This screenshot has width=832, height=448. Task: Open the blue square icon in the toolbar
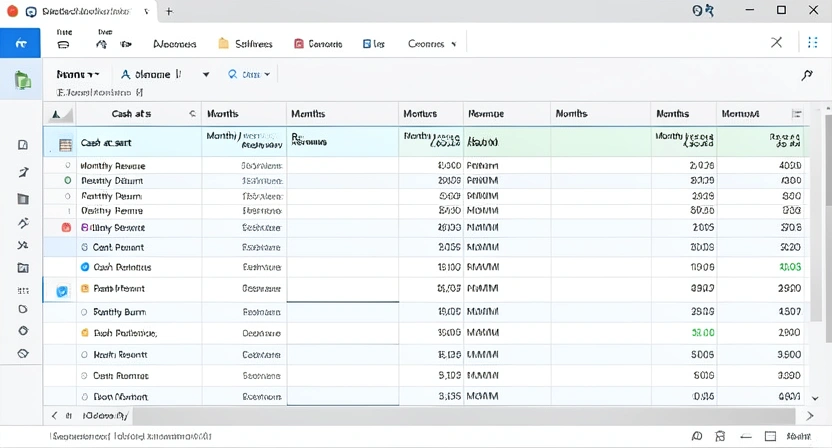(367, 44)
